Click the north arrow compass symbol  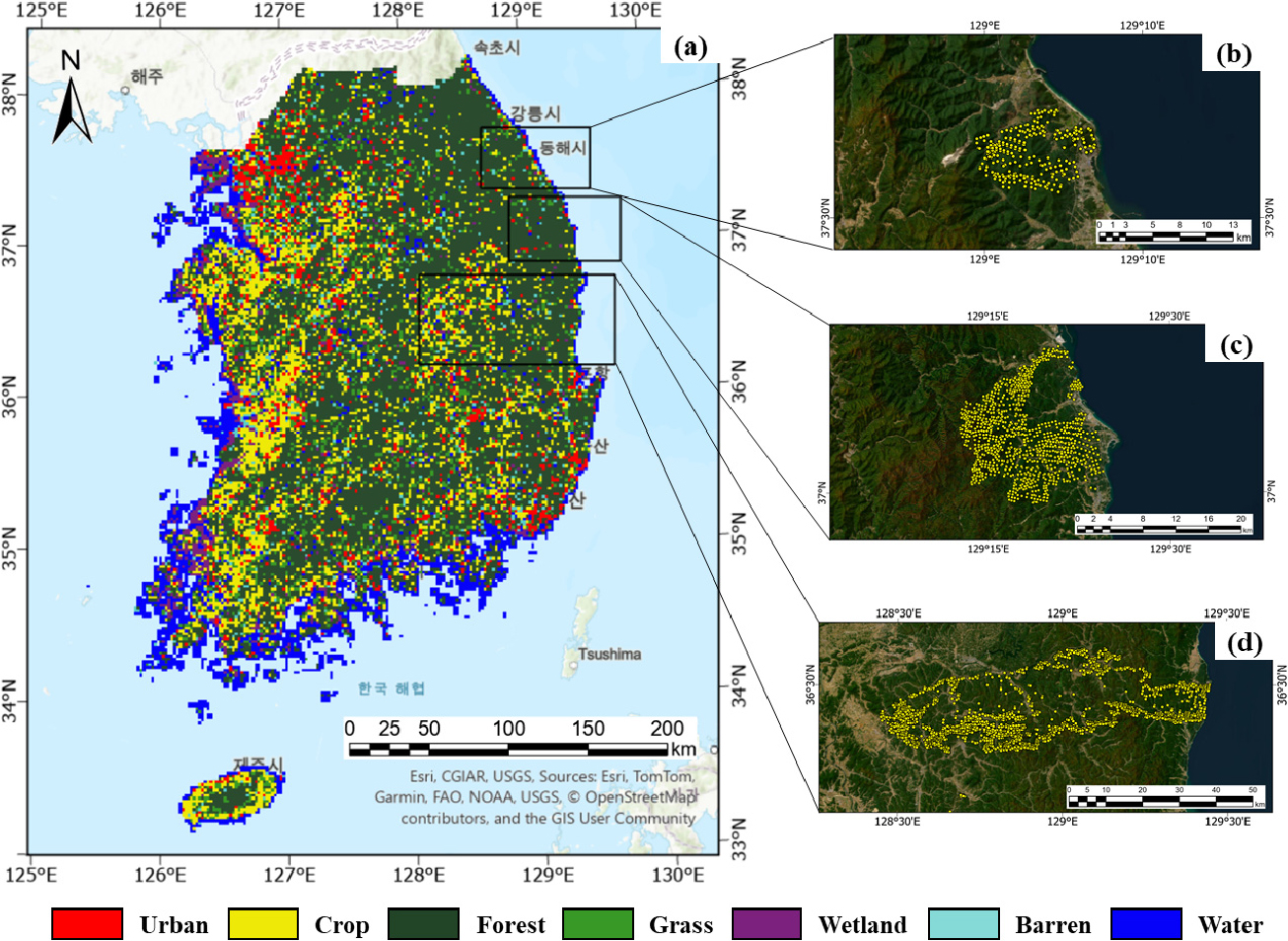(x=72, y=99)
